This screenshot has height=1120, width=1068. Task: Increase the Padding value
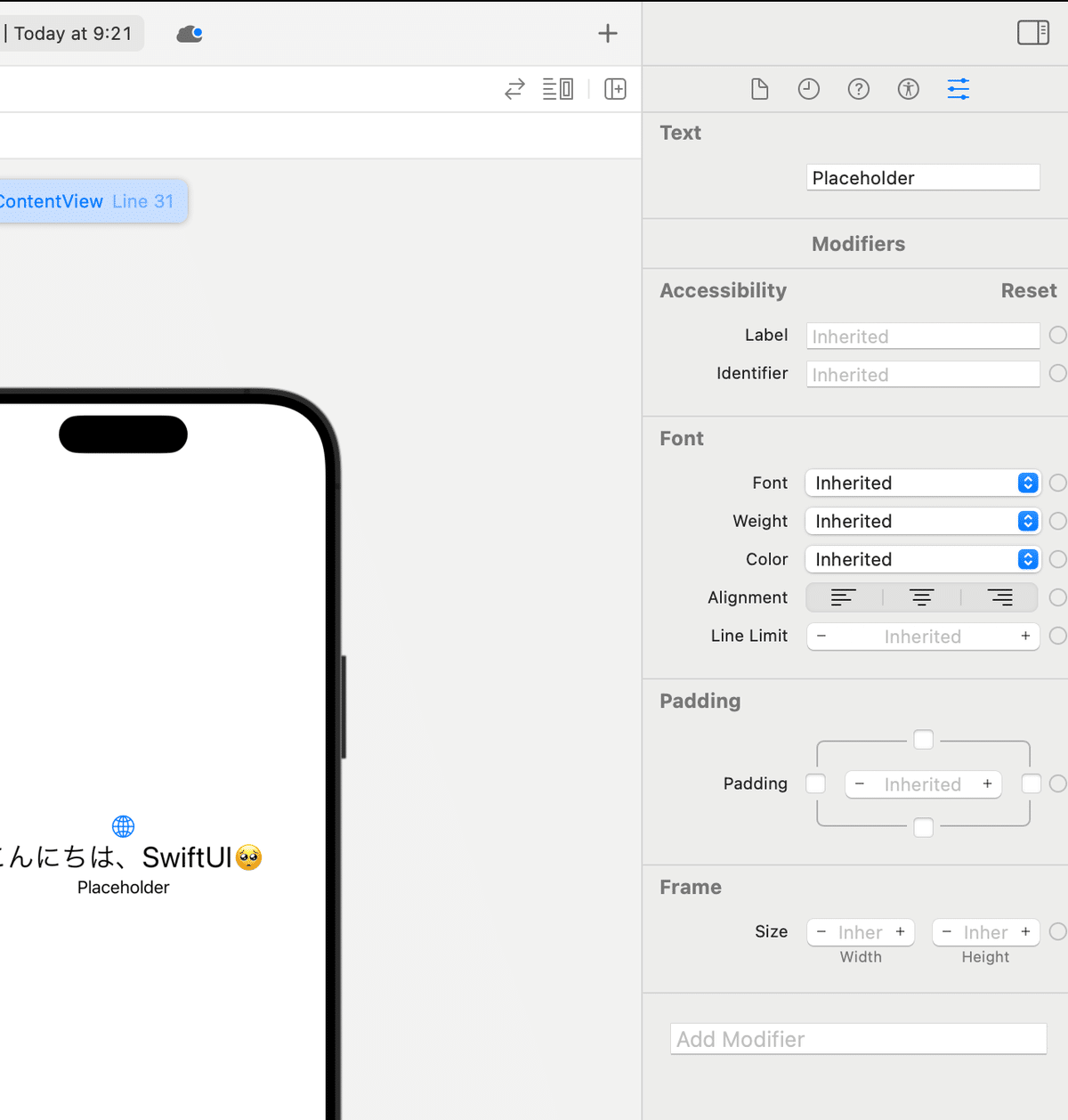[987, 783]
